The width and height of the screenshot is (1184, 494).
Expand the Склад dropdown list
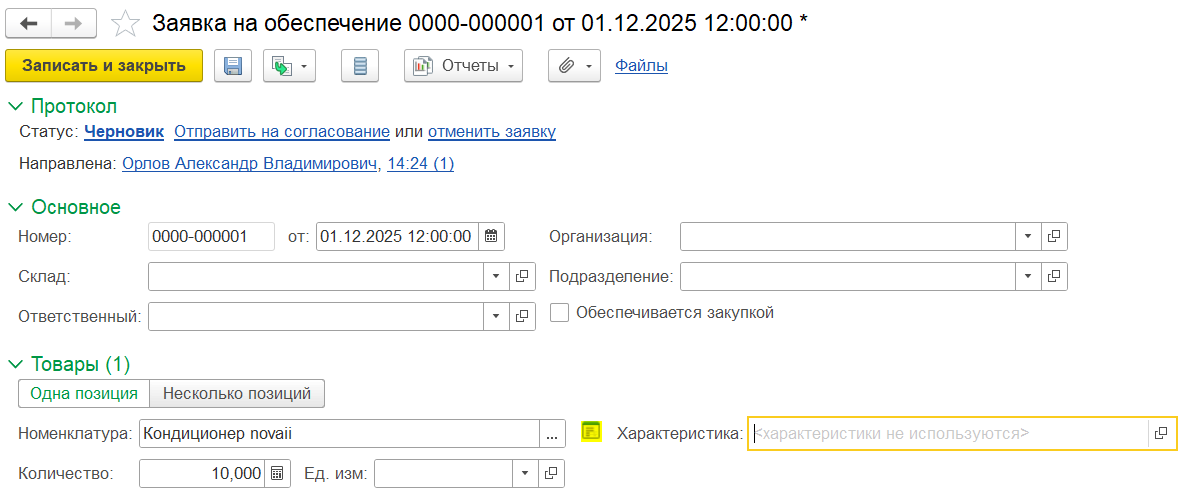497,276
